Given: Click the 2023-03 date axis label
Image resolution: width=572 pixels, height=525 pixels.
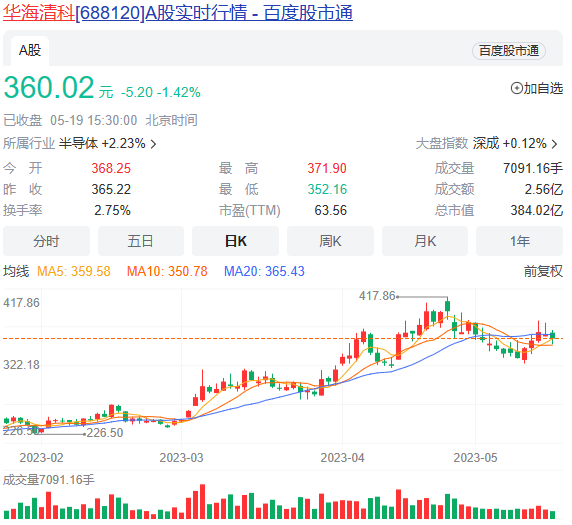Looking at the screenshot, I should [181, 458].
